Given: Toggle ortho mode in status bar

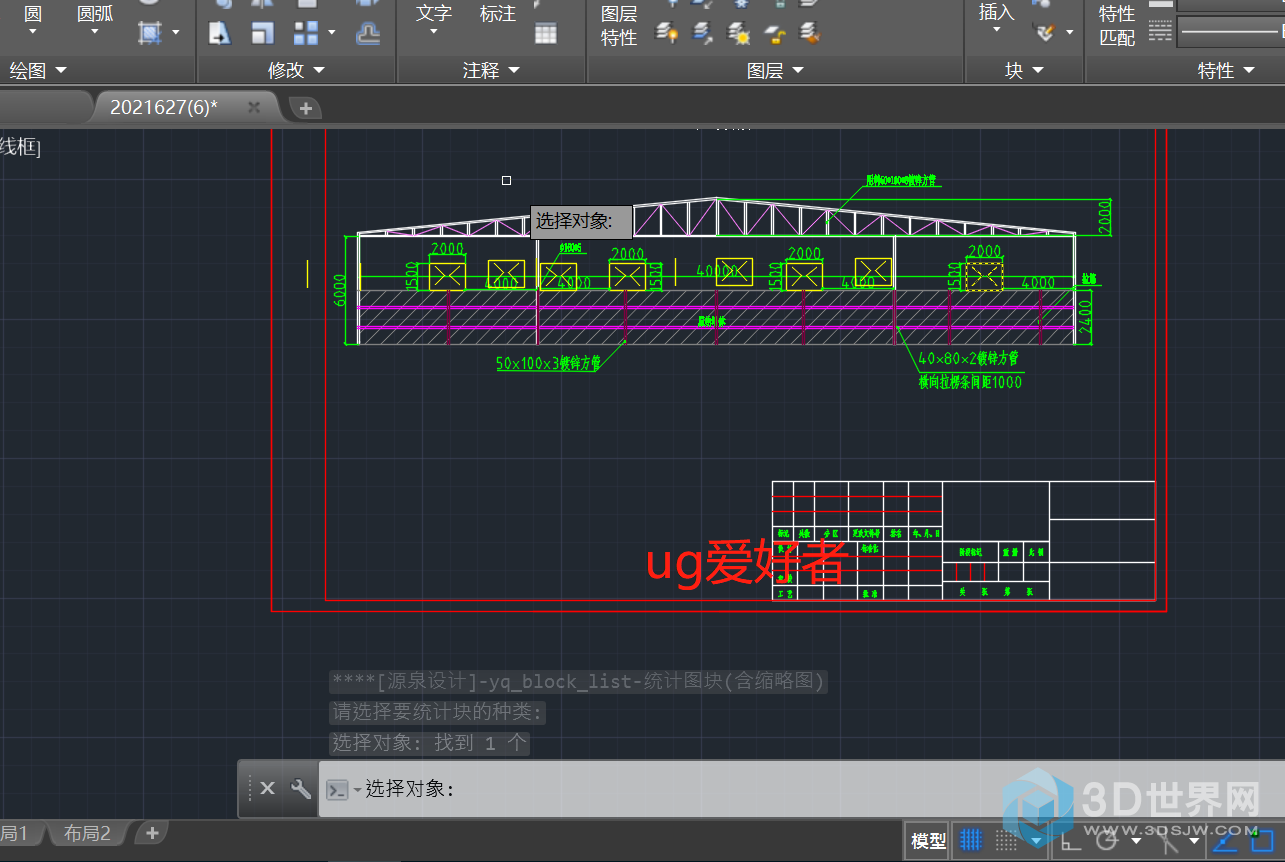Looking at the screenshot, I should point(1071,842).
